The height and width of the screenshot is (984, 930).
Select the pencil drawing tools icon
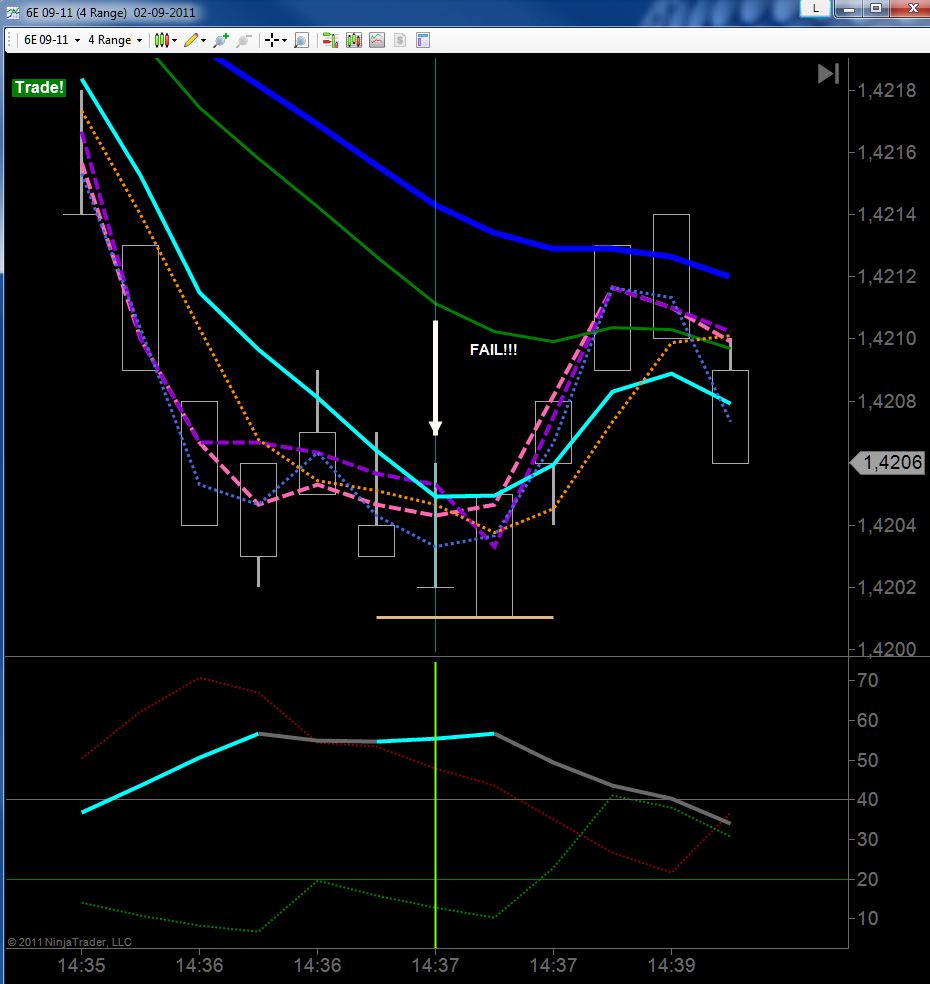coord(191,40)
